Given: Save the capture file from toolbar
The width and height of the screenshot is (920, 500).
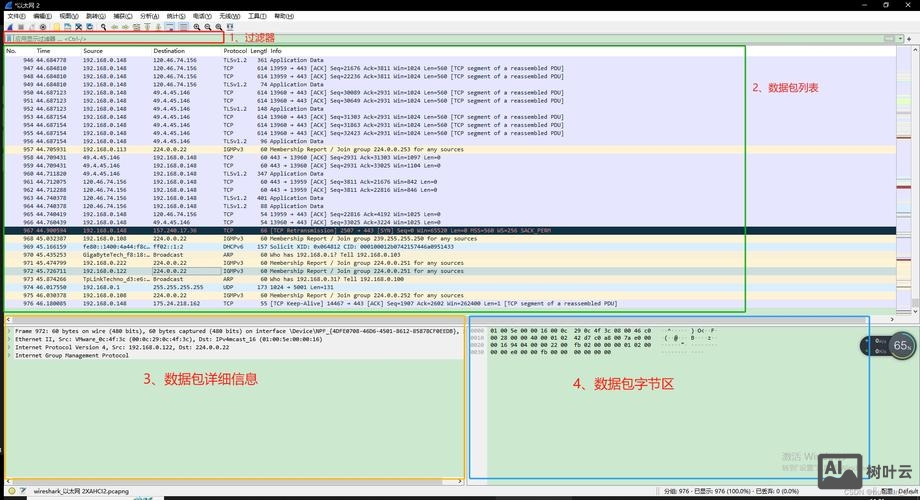Looking at the screenshot, I should [x=67, y=27].
